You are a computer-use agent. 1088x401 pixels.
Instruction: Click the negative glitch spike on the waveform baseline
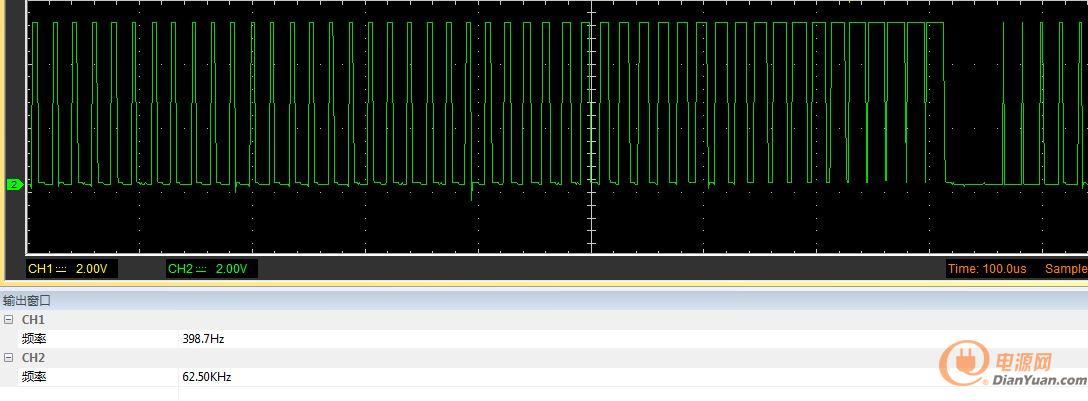tap(471, 193)
